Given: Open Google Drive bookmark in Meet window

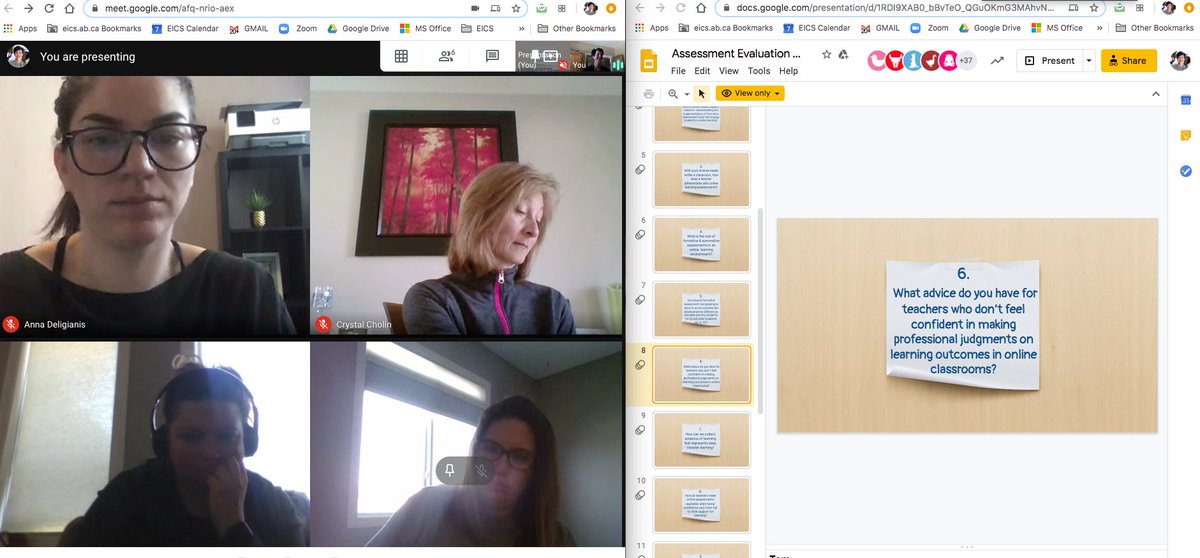Looking at the screenshot, I should tap(358, 28).
